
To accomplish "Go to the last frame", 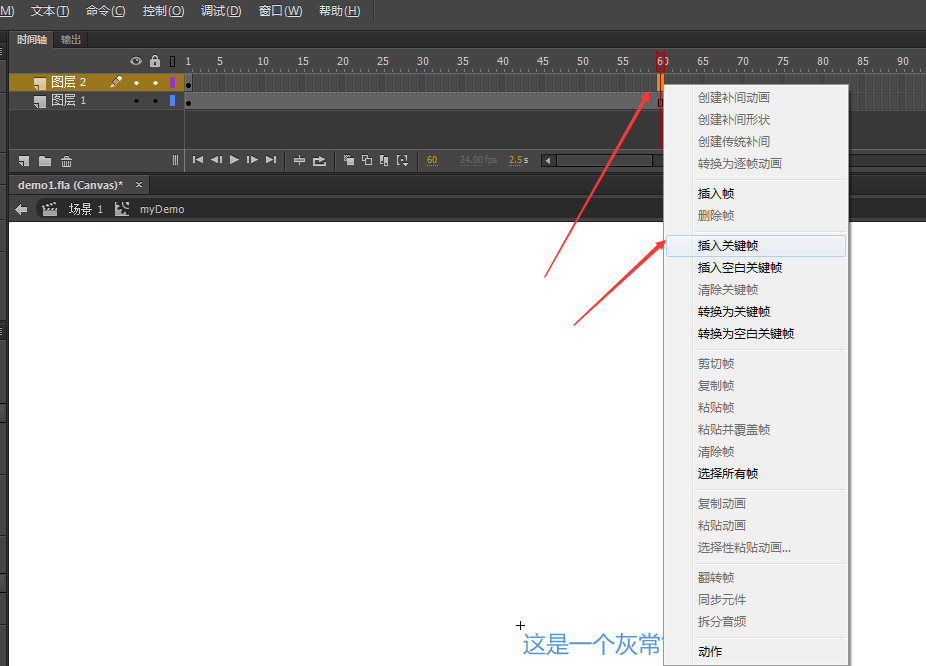I will 271,159.
